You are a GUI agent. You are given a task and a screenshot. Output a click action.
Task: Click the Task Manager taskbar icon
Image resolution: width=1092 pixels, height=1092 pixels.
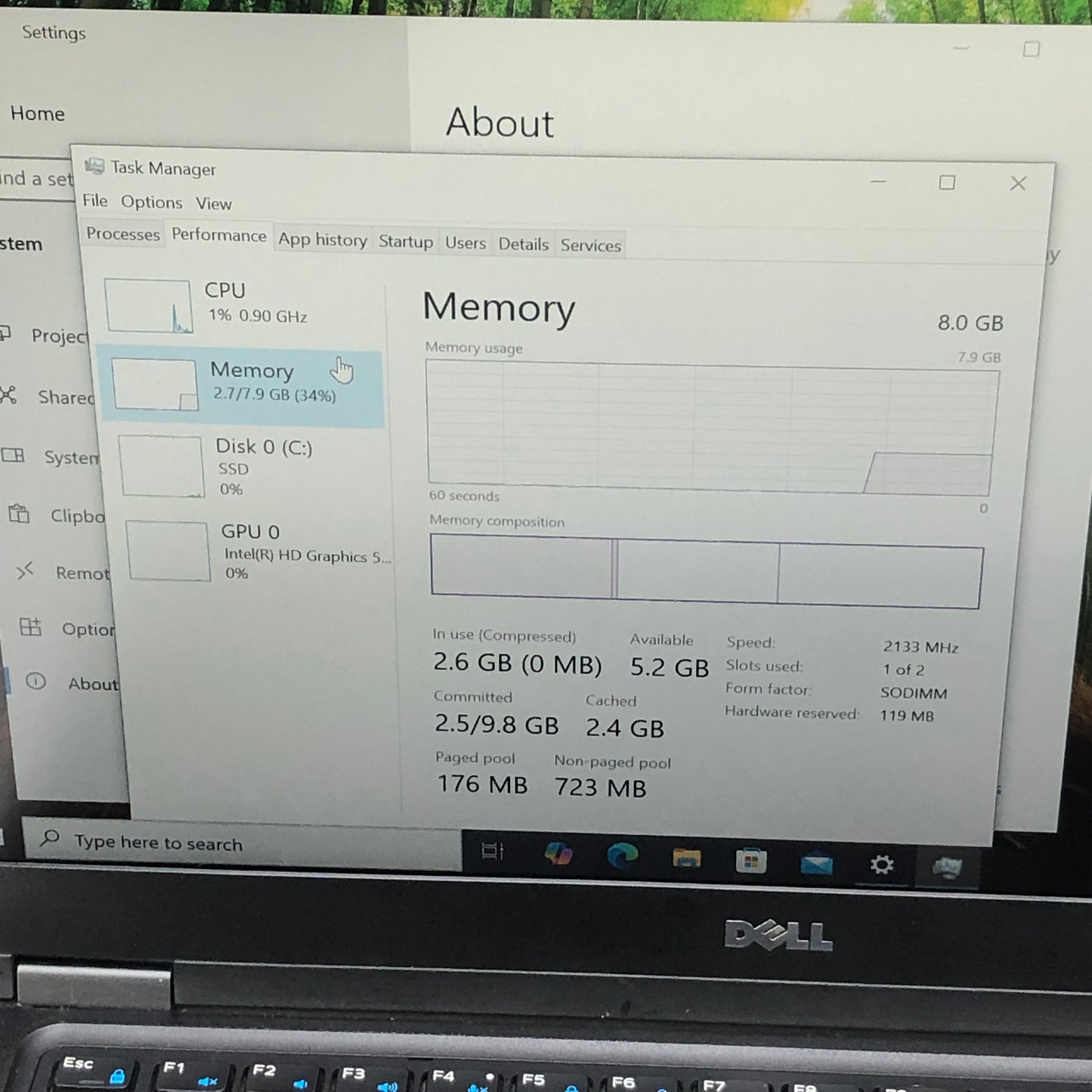tap(946, 867)
